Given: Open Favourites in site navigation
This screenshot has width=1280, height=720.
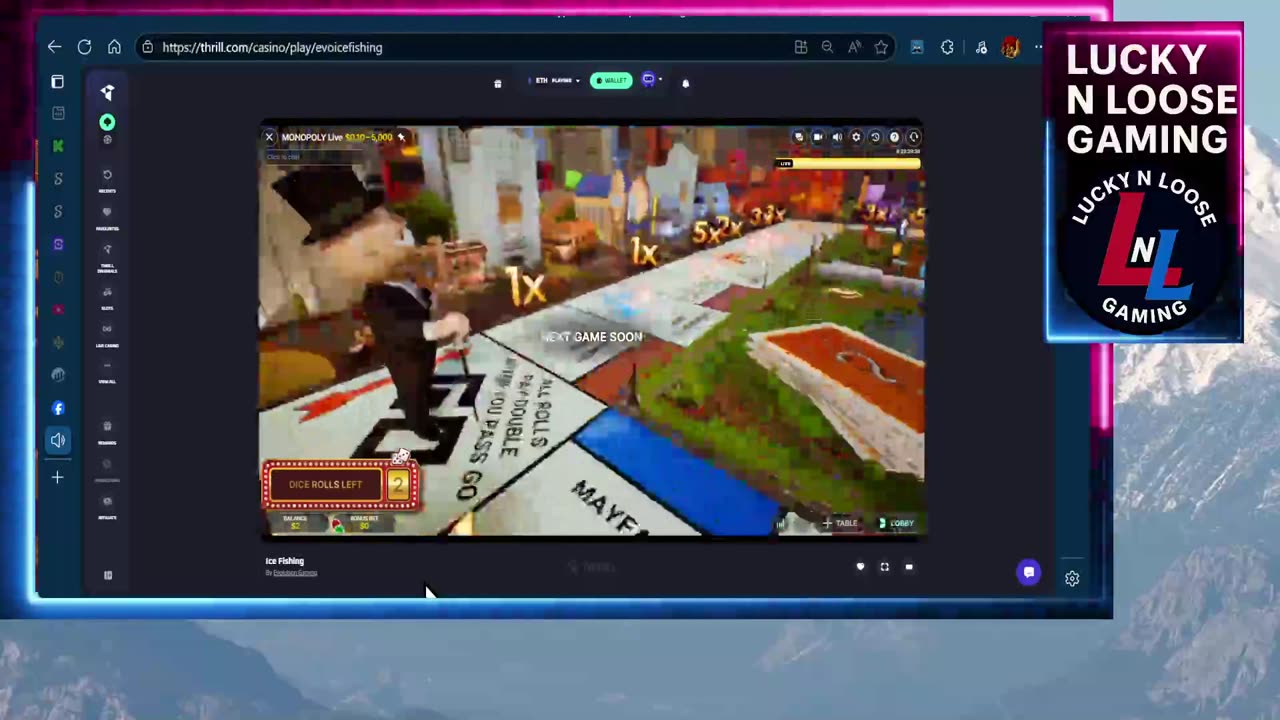Looking at the screenshot, I should pyautogui.click(x=107, y=218).
